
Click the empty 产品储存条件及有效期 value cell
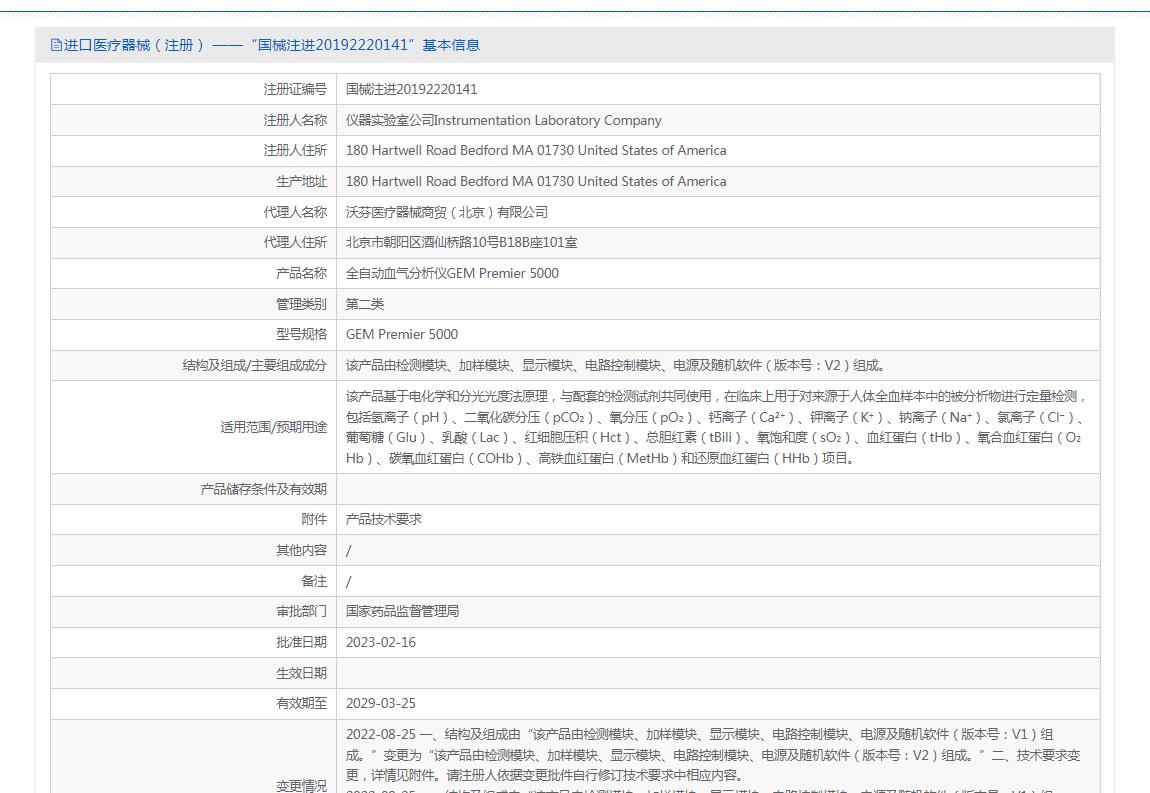pyautogui.click(x=718, y=489)
